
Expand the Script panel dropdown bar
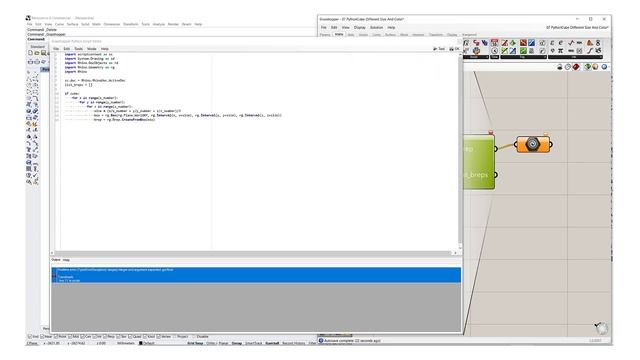pos(476,57)
